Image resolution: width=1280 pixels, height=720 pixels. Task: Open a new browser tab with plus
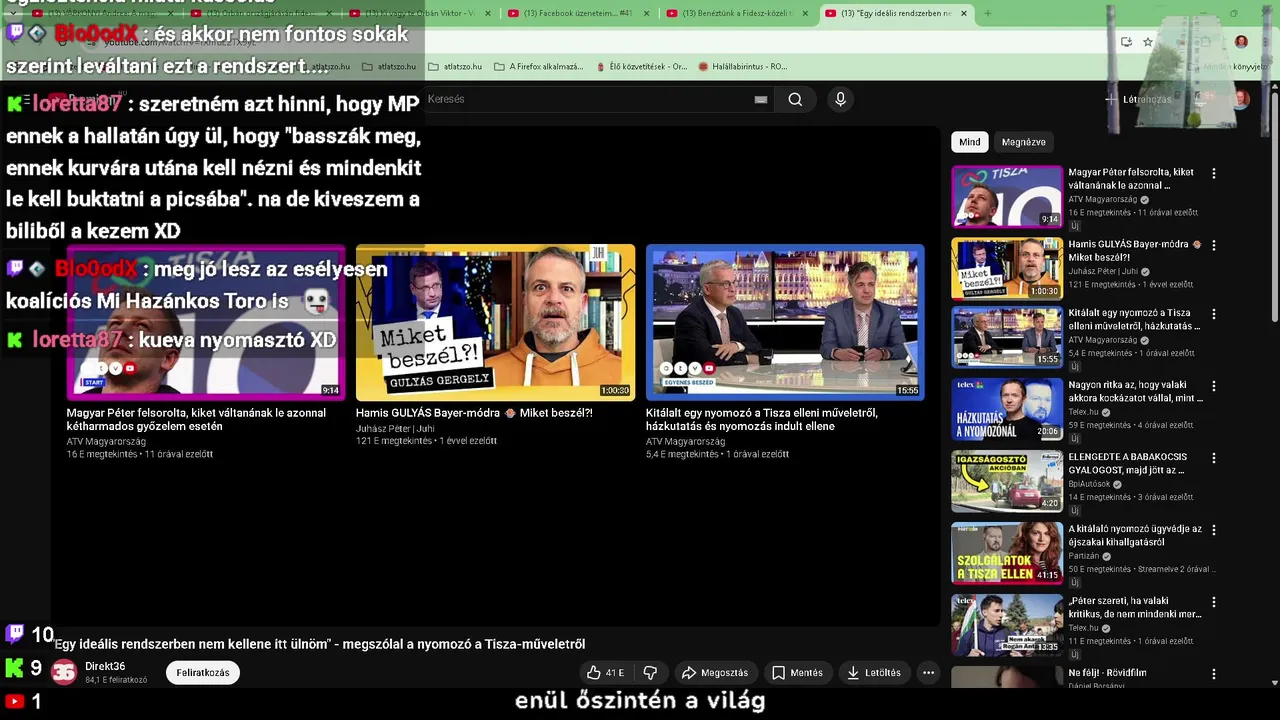pyautogui.click(x=987, y=13)
